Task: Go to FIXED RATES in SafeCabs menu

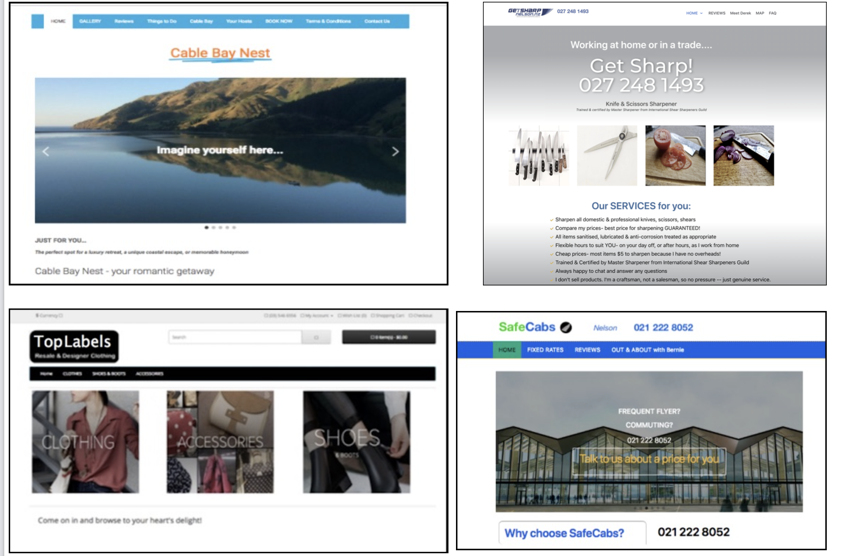Action: 545,350
